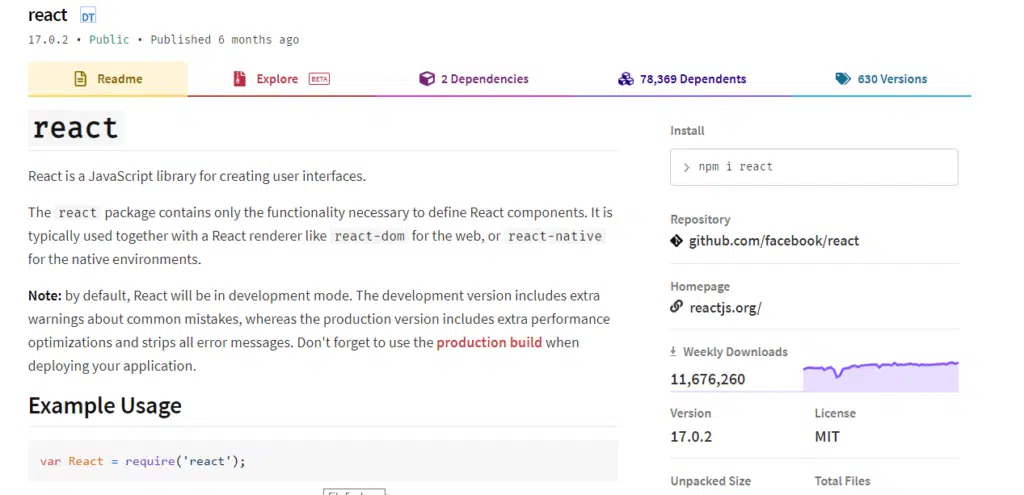This screenshot has height=495, width=1024.
Task: Click the Readme document icon
Action: pos(80,79)
